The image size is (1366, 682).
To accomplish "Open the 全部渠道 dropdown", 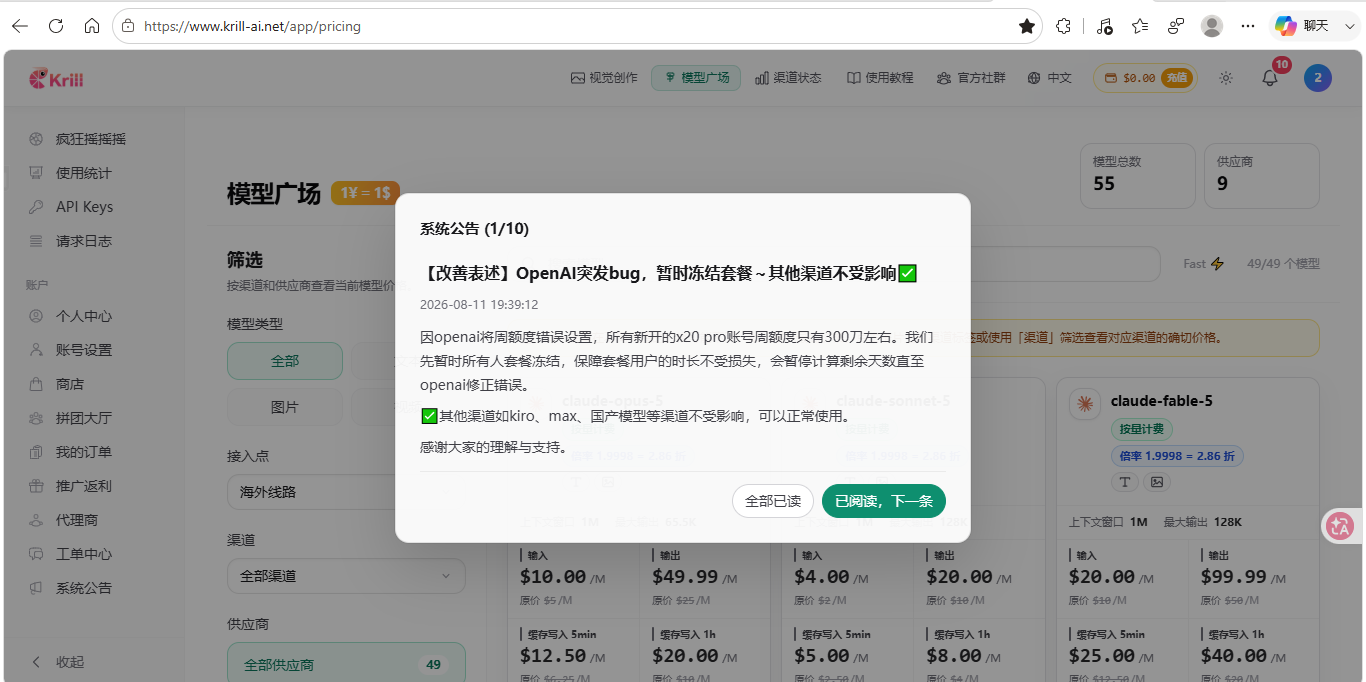I will (x=346, y=576).
